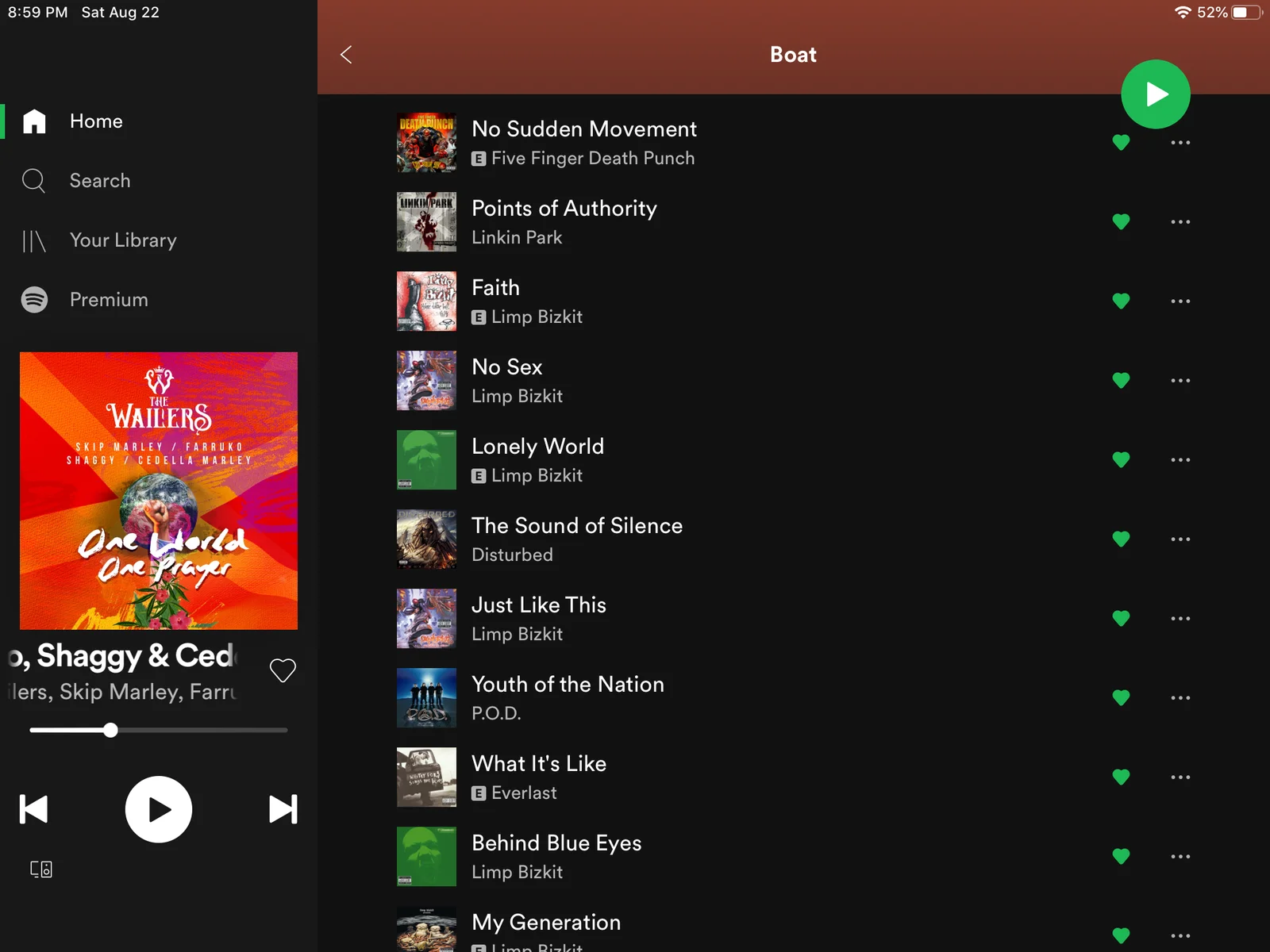1270x952 pixels.
Task: Unlike Youth of the Nation
Action: coord(1121,698)
